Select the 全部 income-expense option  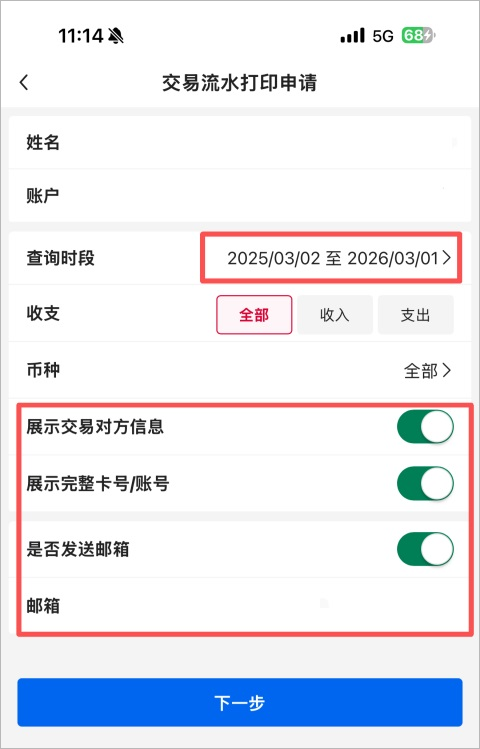(x=254, y=315)
